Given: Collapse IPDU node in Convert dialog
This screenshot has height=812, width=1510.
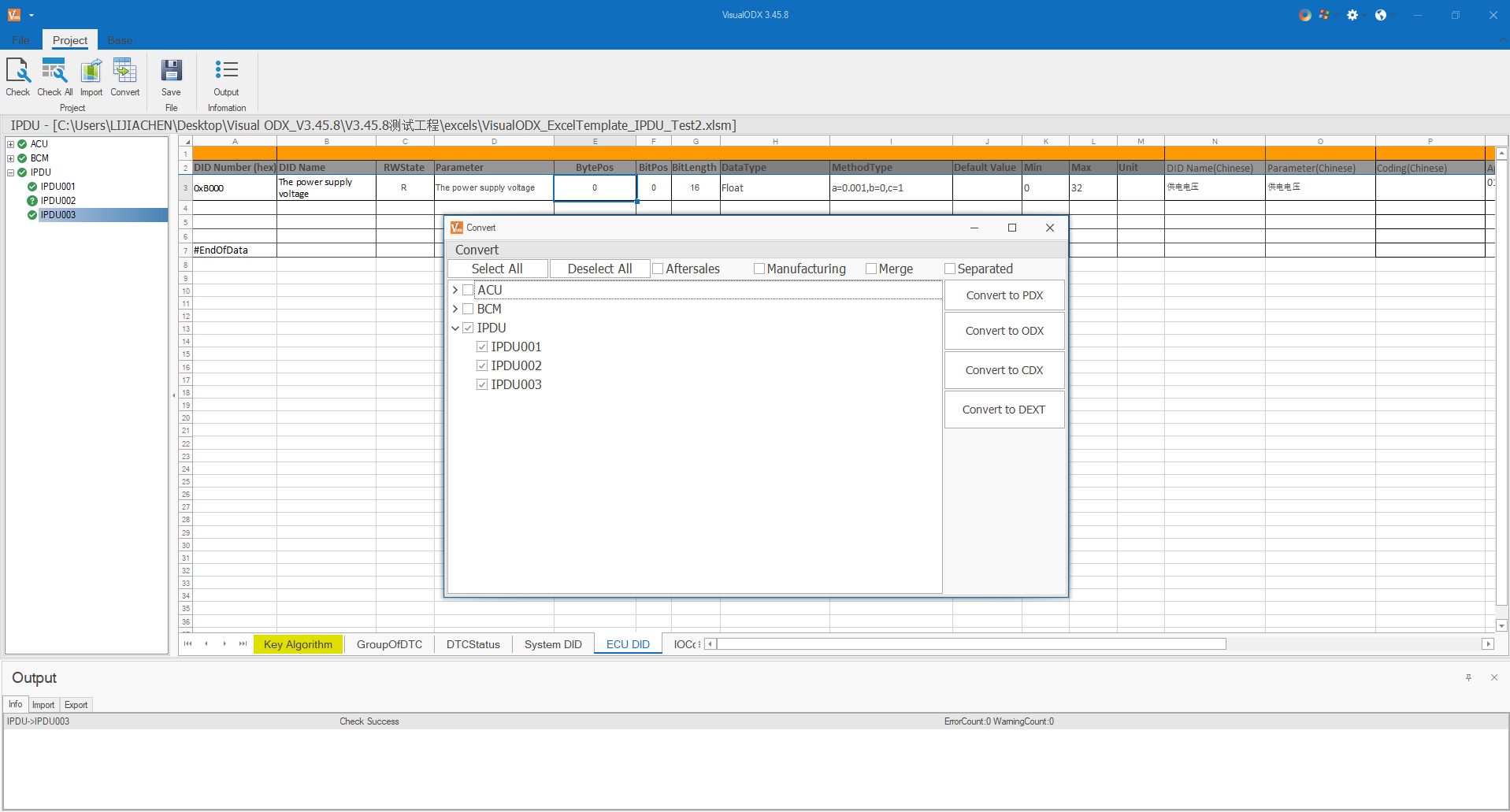Looking at the screenshot, I should tap(455, 328).
